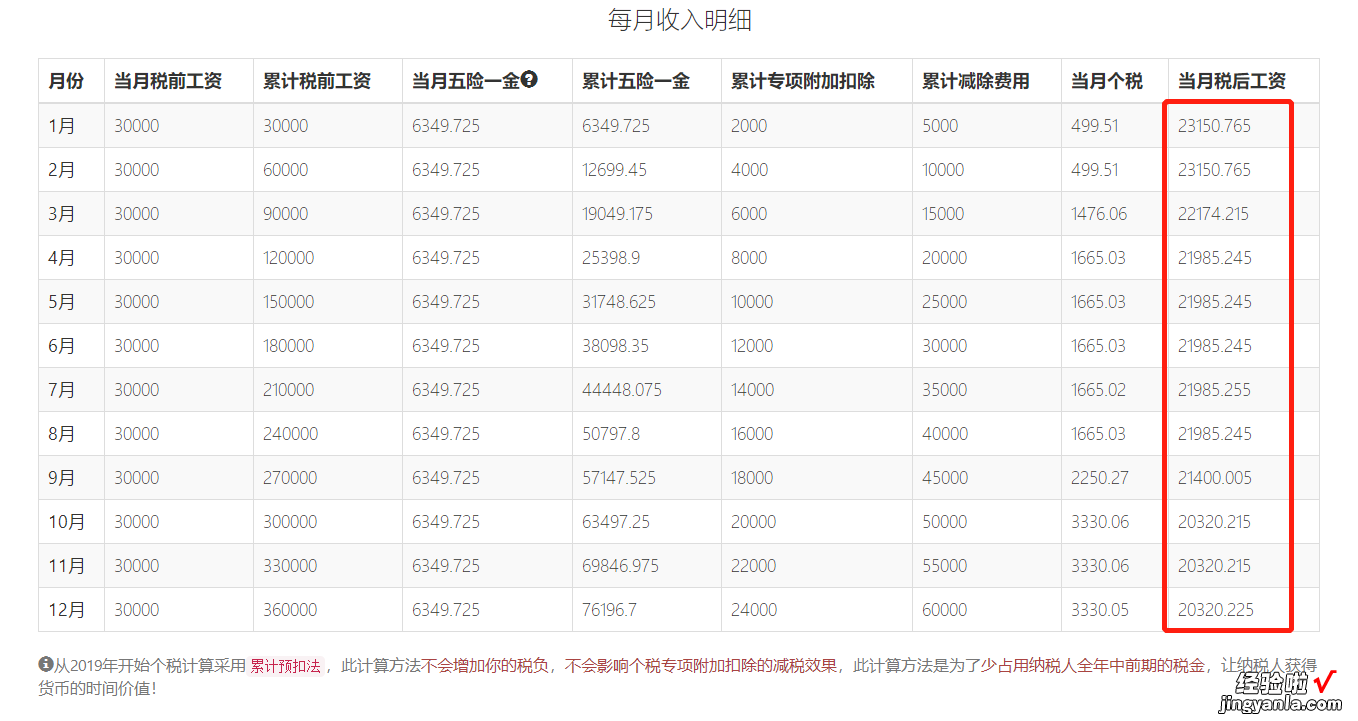The height and width of the screenshot is (721, 1358).
Task: Select the 11月 row label
Action: click(66, 566)
